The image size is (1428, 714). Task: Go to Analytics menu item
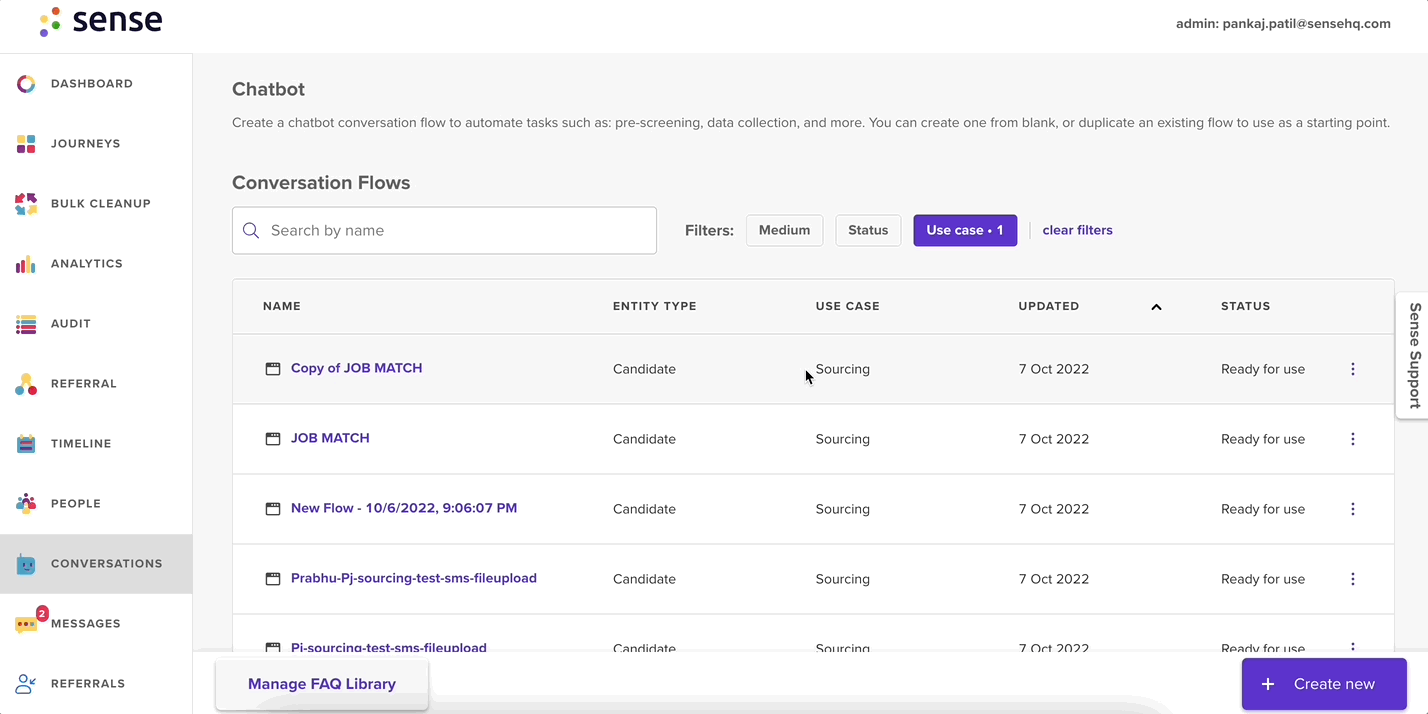(86, 264)
